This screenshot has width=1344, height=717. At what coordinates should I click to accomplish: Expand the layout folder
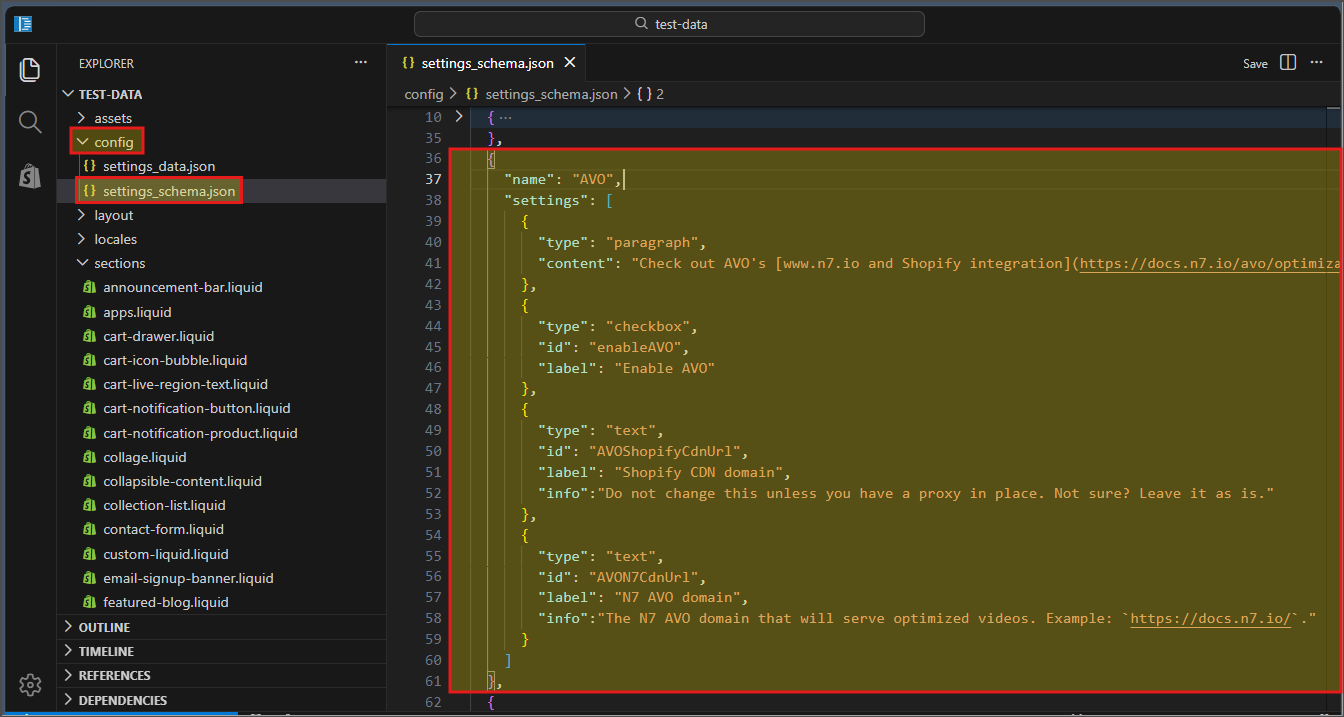click(222, 215)
